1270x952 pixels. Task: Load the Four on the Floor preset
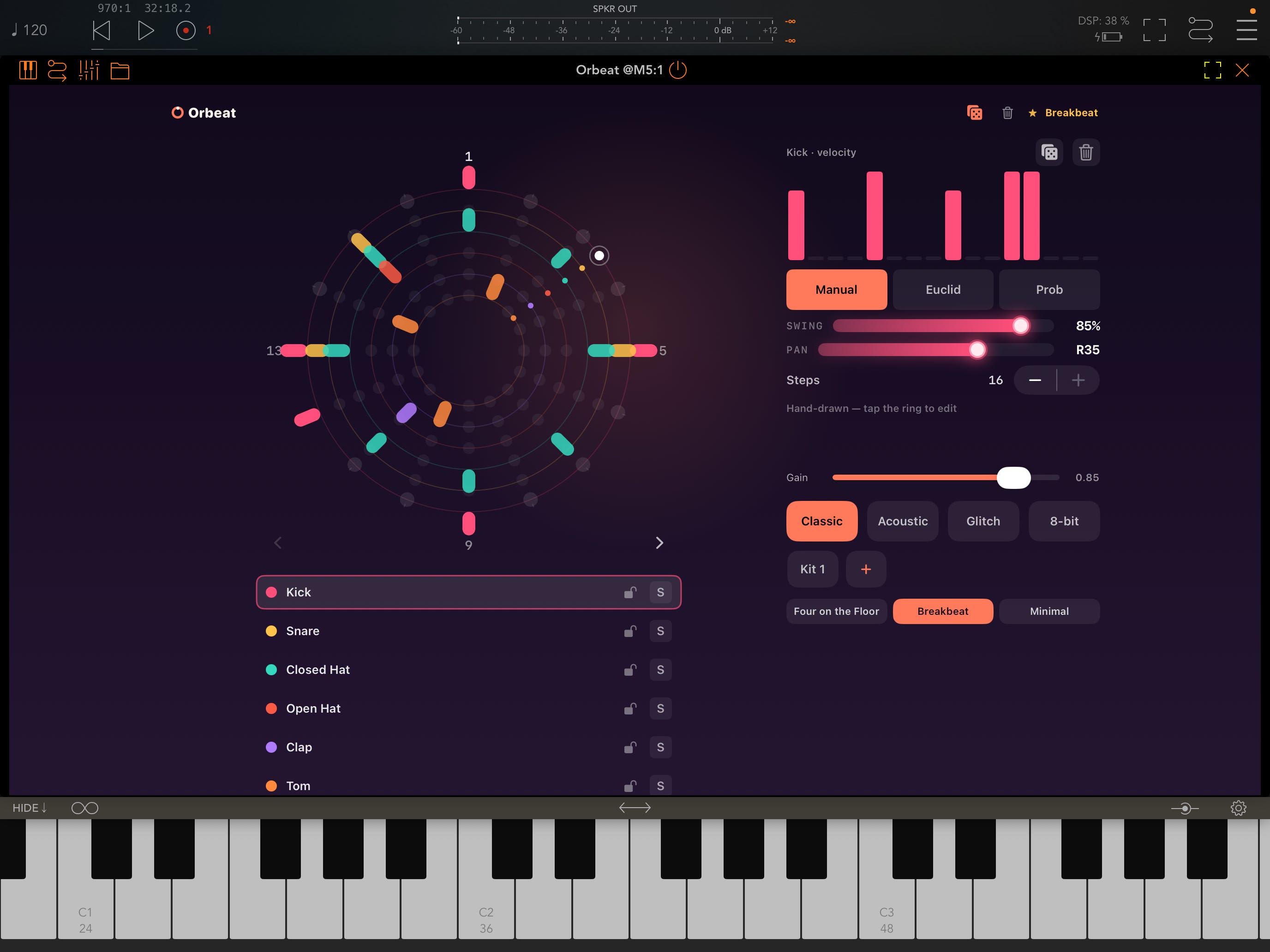837,611
